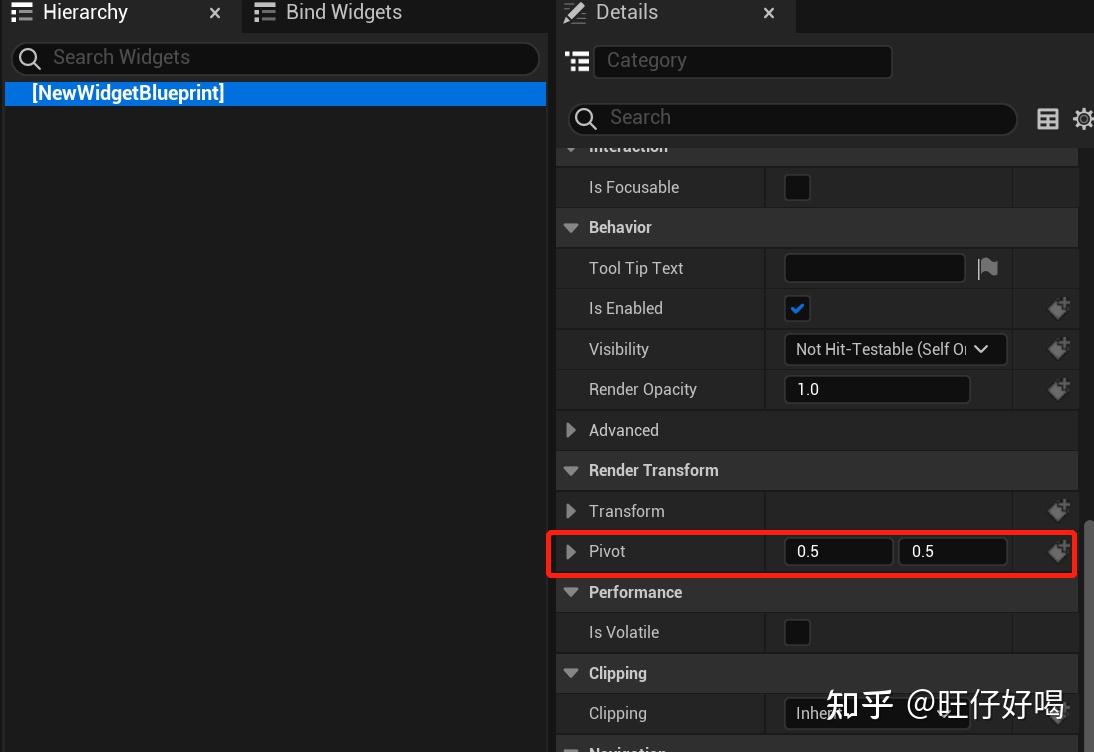Screen dimensions: 1094x752
Task: Click the category filter icon beside Category field
Action: coord(578,61)
